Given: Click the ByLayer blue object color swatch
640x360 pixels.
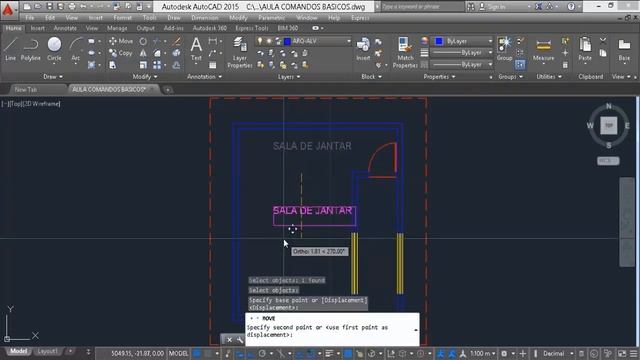Looking at the screenshot, I should pyautogui.click(x=439, y=41).
